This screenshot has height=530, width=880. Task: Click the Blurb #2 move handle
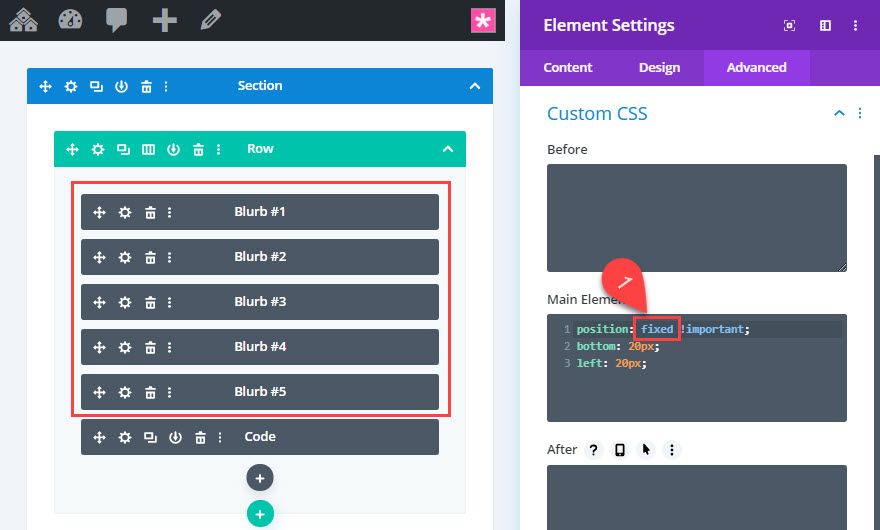click(99, 257)
